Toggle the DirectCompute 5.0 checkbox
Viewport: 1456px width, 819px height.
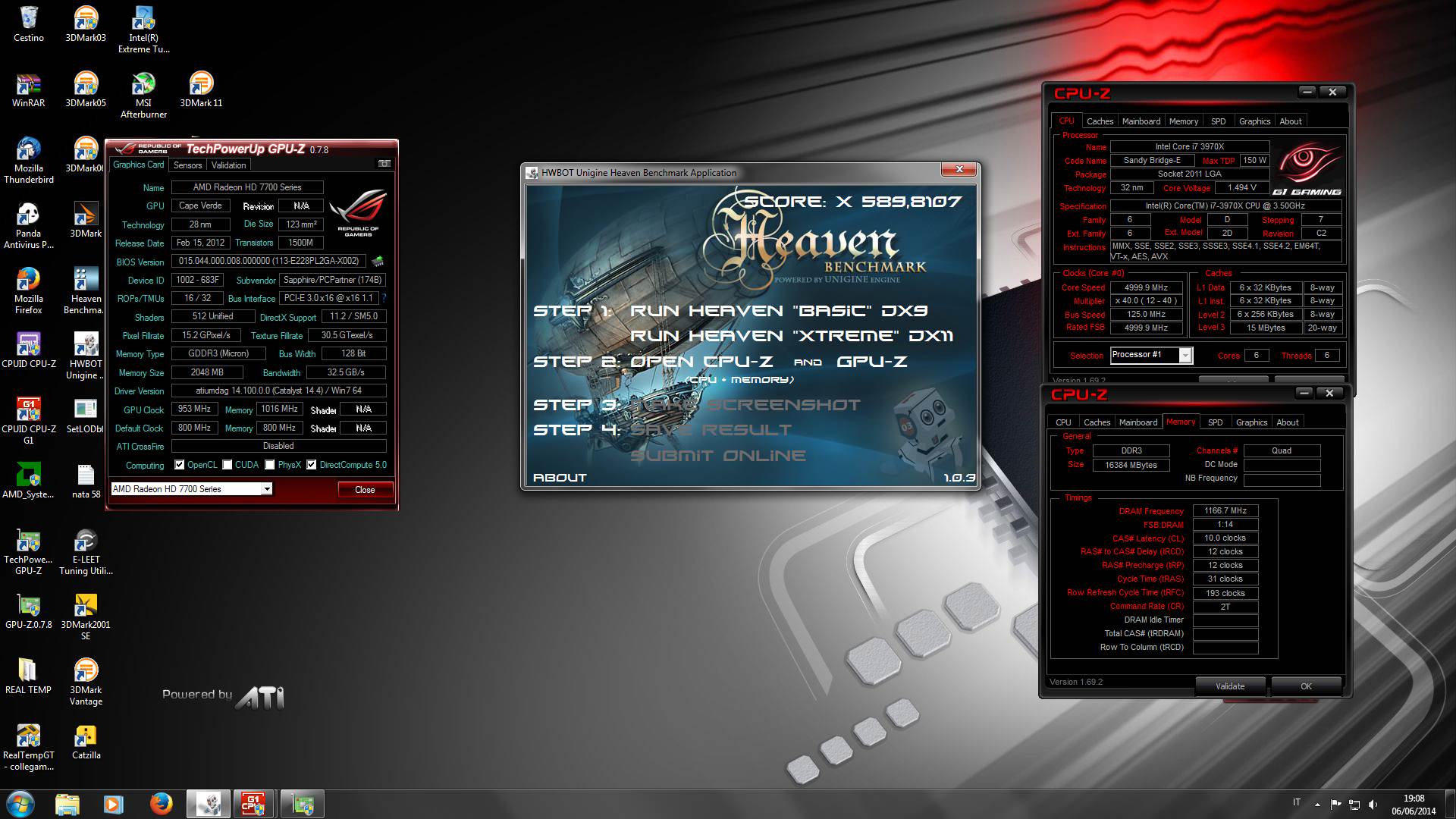311,465
